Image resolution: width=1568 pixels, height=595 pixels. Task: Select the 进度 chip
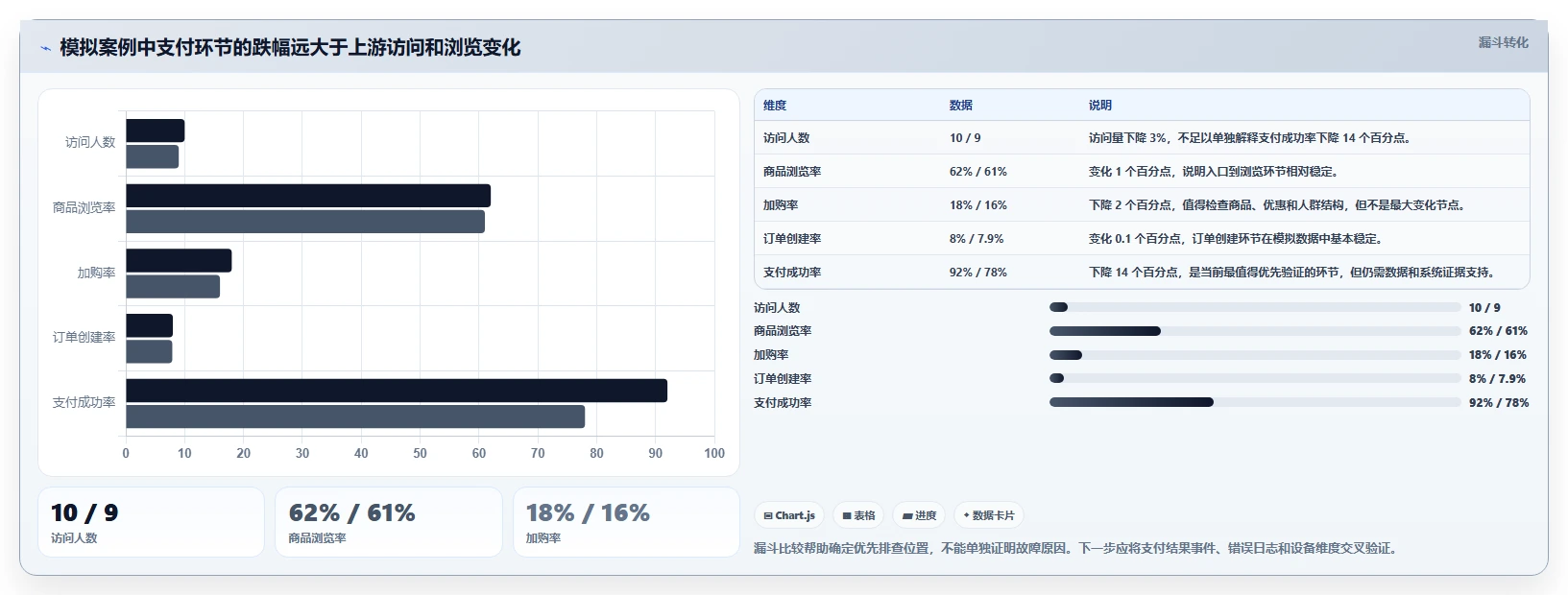point(919,515)
